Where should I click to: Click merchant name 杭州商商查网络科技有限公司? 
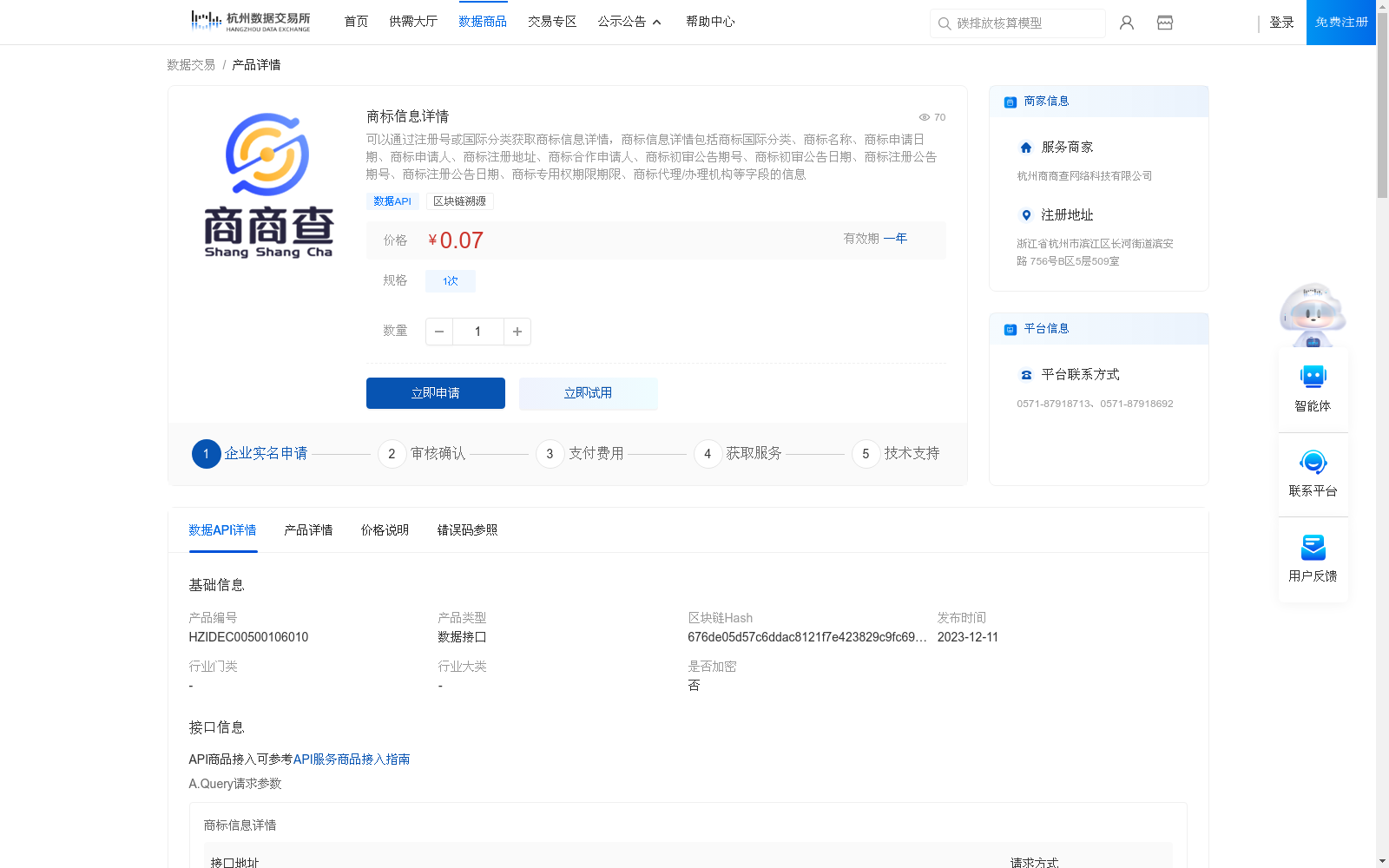coord(1084,176)
